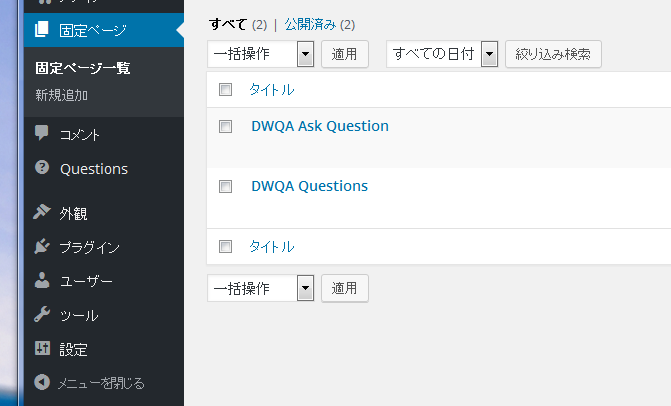Click the 絞り込み検索 filter button
Screen dimensions: 671x406
coord(553,54)
